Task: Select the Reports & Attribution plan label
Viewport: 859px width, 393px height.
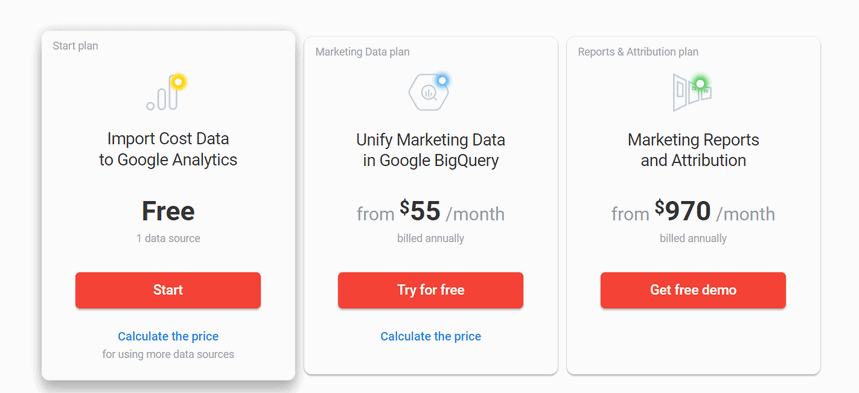Action: click(638, 52)
